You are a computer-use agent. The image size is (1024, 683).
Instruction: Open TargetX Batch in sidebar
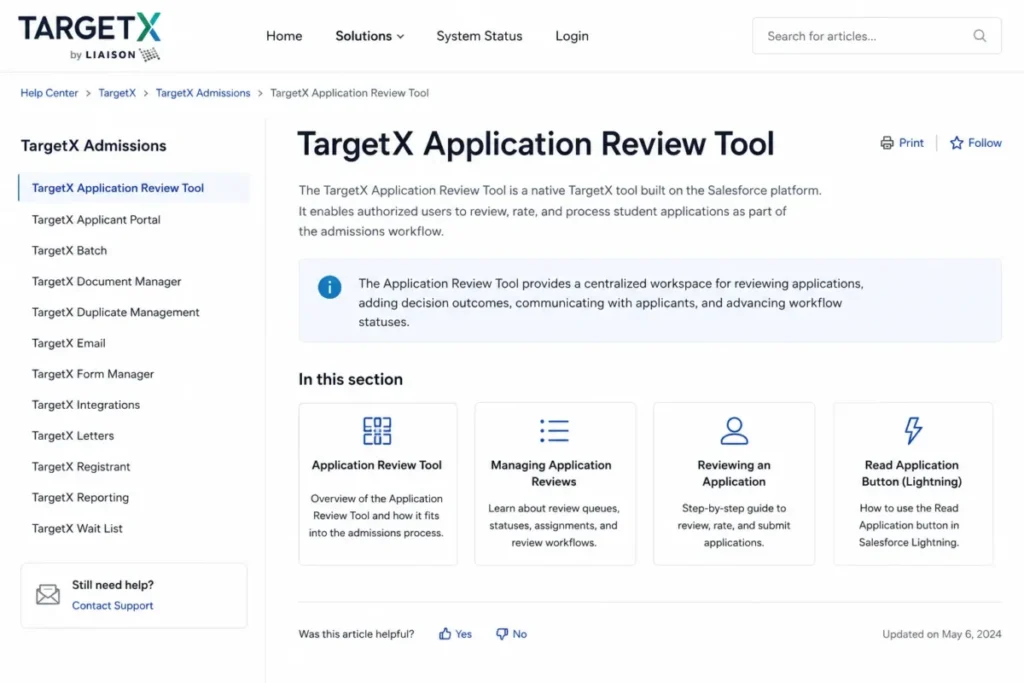click(69, 250)
